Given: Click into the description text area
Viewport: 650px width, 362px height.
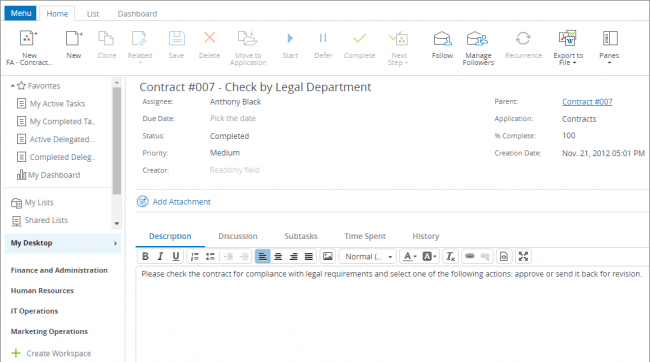Looking at the screenshot, I should (x=392, y=314).
